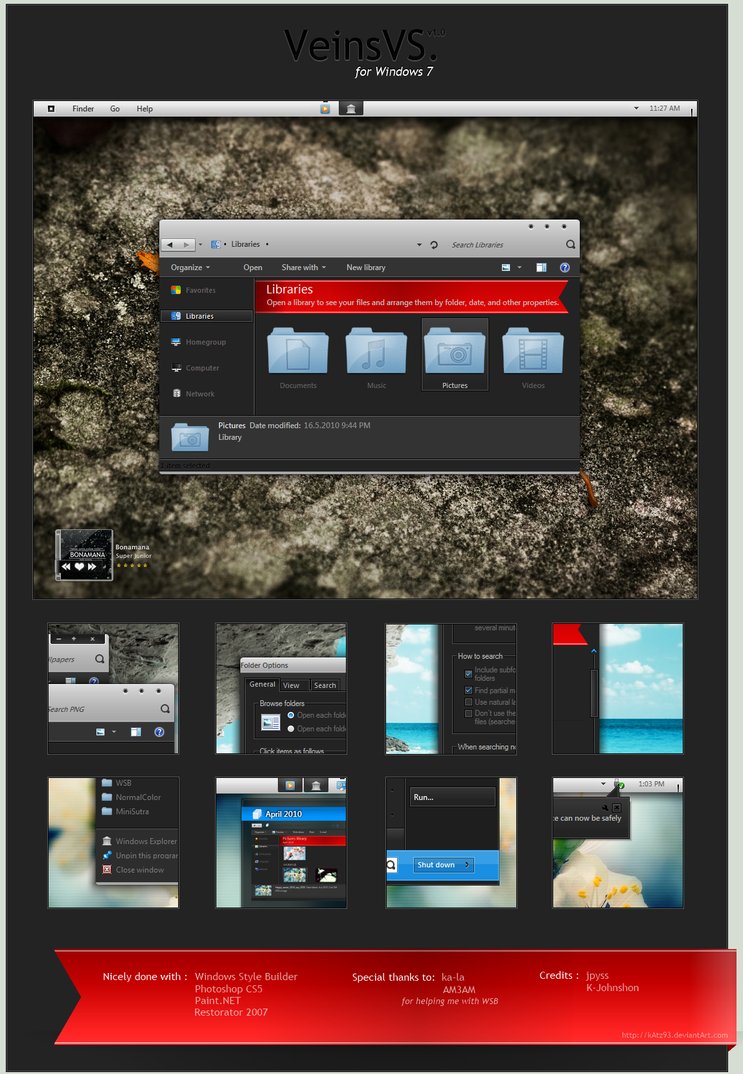Go back in the Libraries window
Screen dimensions: 743x1074
170,245
